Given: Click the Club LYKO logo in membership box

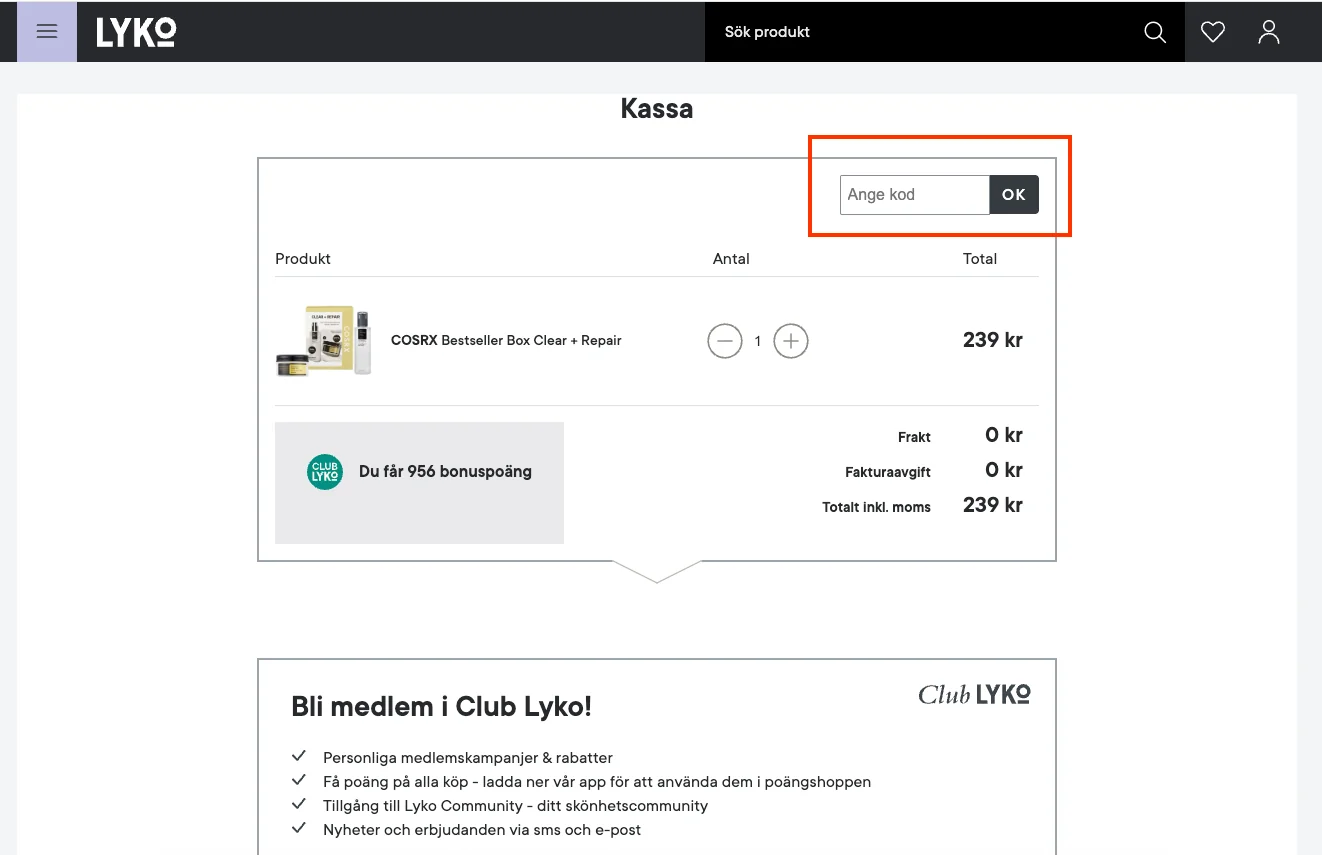Looking at the screenshot, I should [x=974, y=694].
